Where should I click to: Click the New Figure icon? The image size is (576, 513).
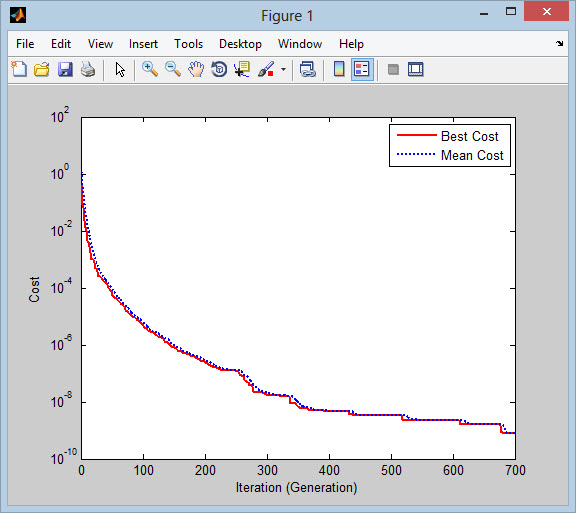19,69
